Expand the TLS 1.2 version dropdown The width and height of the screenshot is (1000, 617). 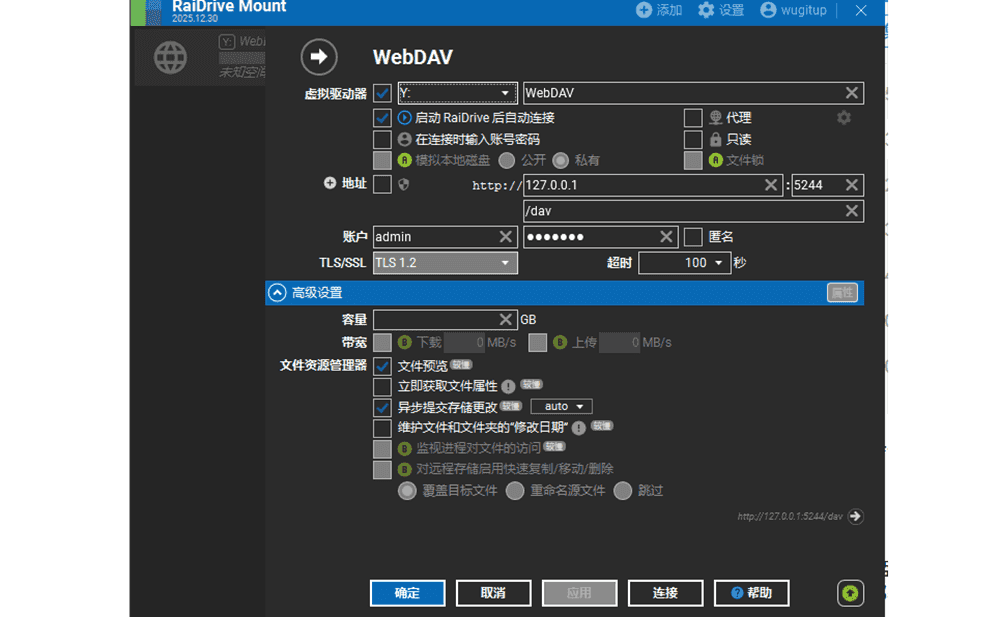(x=445, y=263)
